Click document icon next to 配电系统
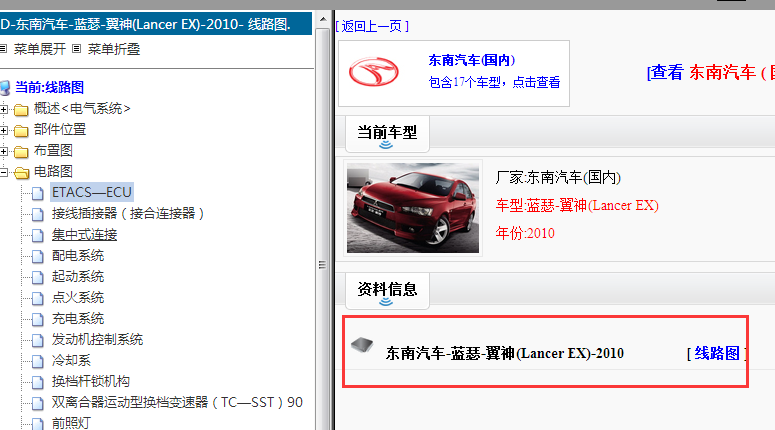The height and width of the screenshot is (430, 775). pos(38,256)
